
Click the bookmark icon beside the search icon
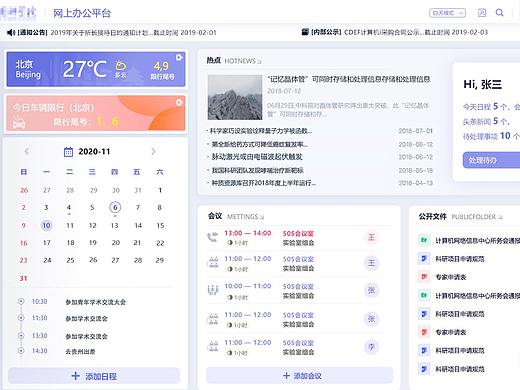pos(482,13)
